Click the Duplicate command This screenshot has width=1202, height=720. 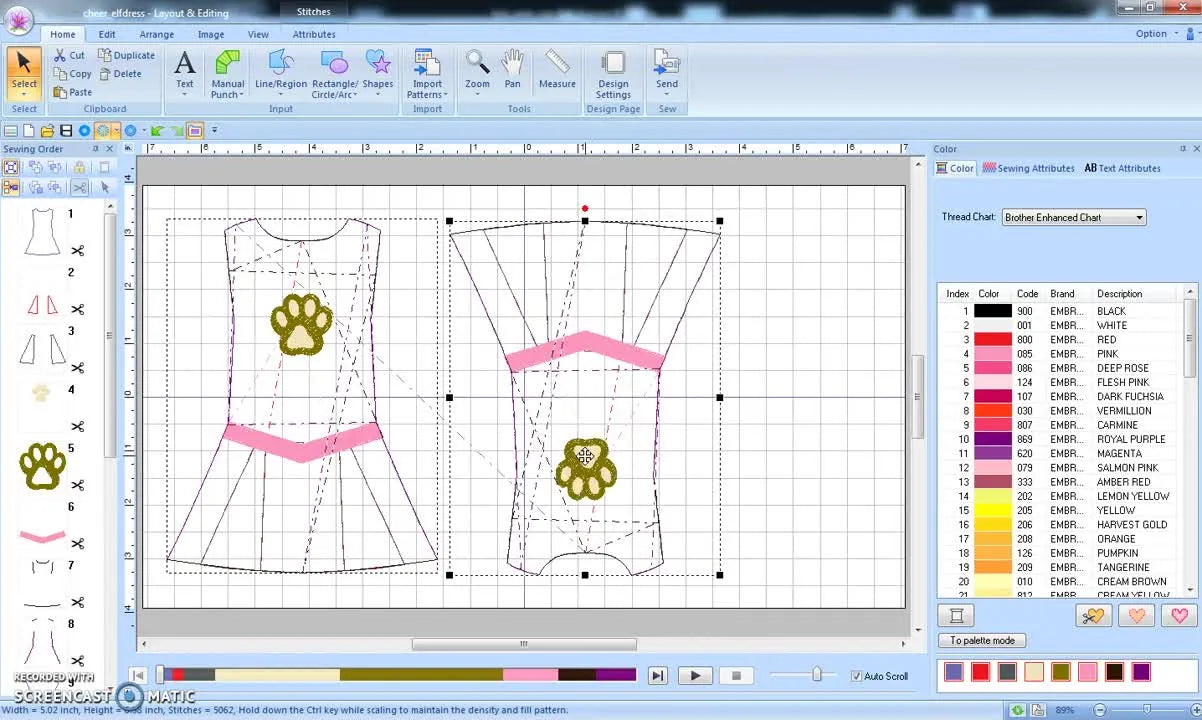tap(126, 55)
